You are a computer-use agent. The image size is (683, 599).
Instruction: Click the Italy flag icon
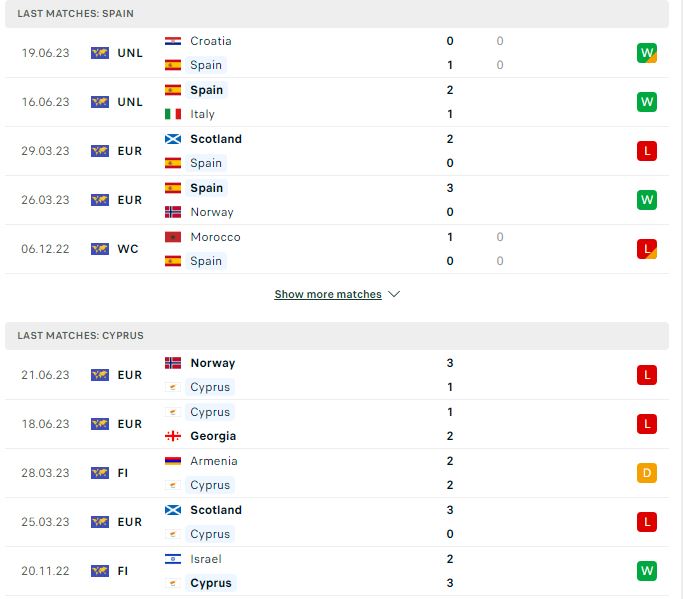tap(173, 114)
